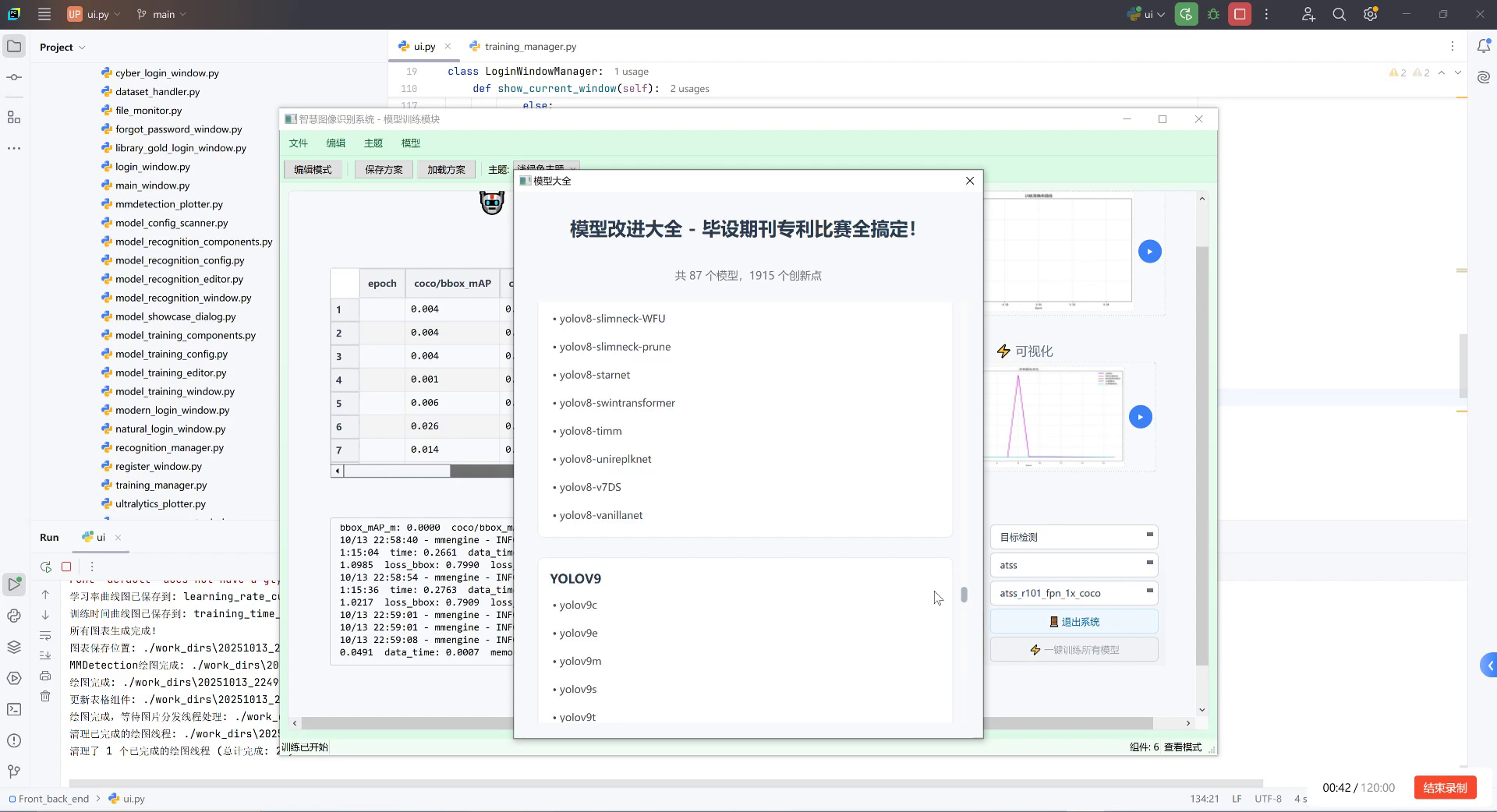This screenshot has width=1497, height=812.
Task: Open IDE settings gear icon
Action: (x=1371, y=14)
